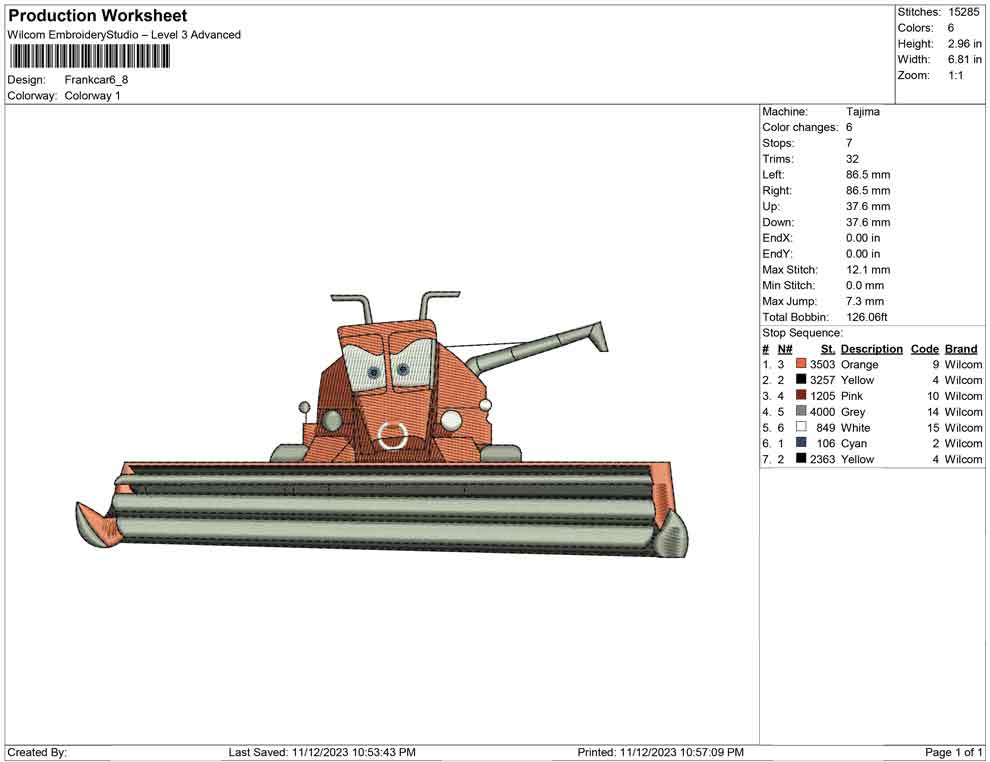The height and width of the screenshot is (762, 990).
Task: Click the thread number 2363
Action: click(823, 459)
